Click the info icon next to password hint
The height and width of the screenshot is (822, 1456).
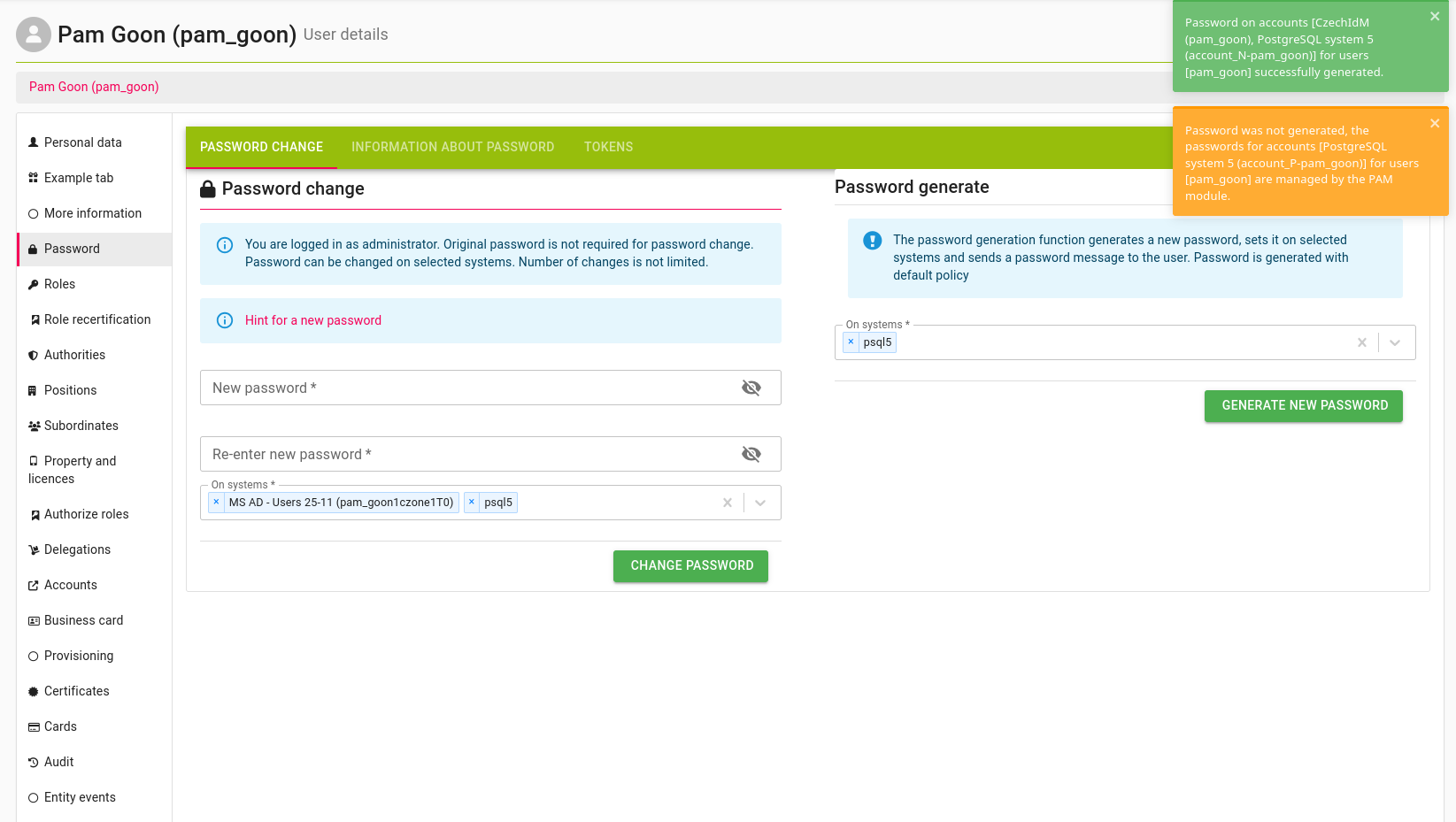pos(225,320)
